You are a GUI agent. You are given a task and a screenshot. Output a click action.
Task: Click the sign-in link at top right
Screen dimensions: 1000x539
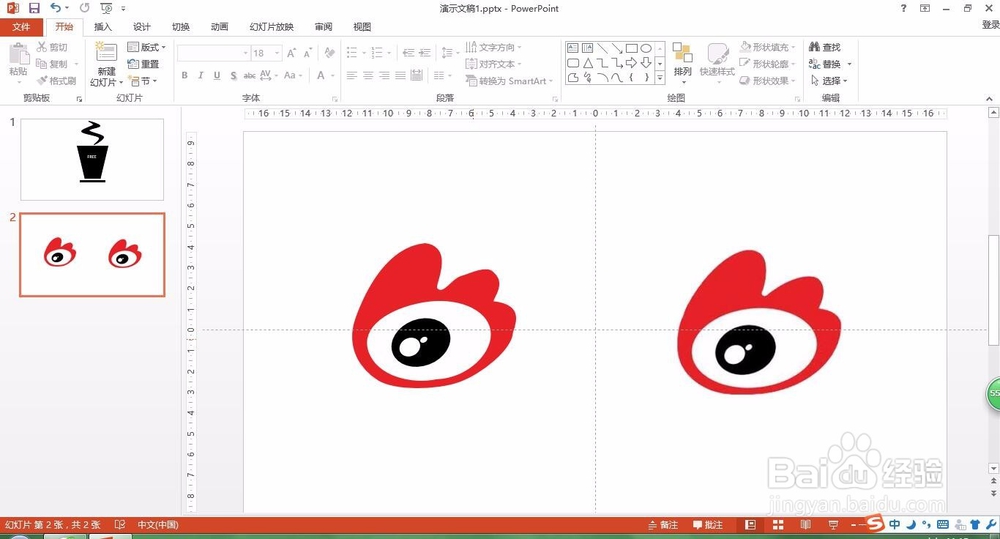click(x=990, y=24)
